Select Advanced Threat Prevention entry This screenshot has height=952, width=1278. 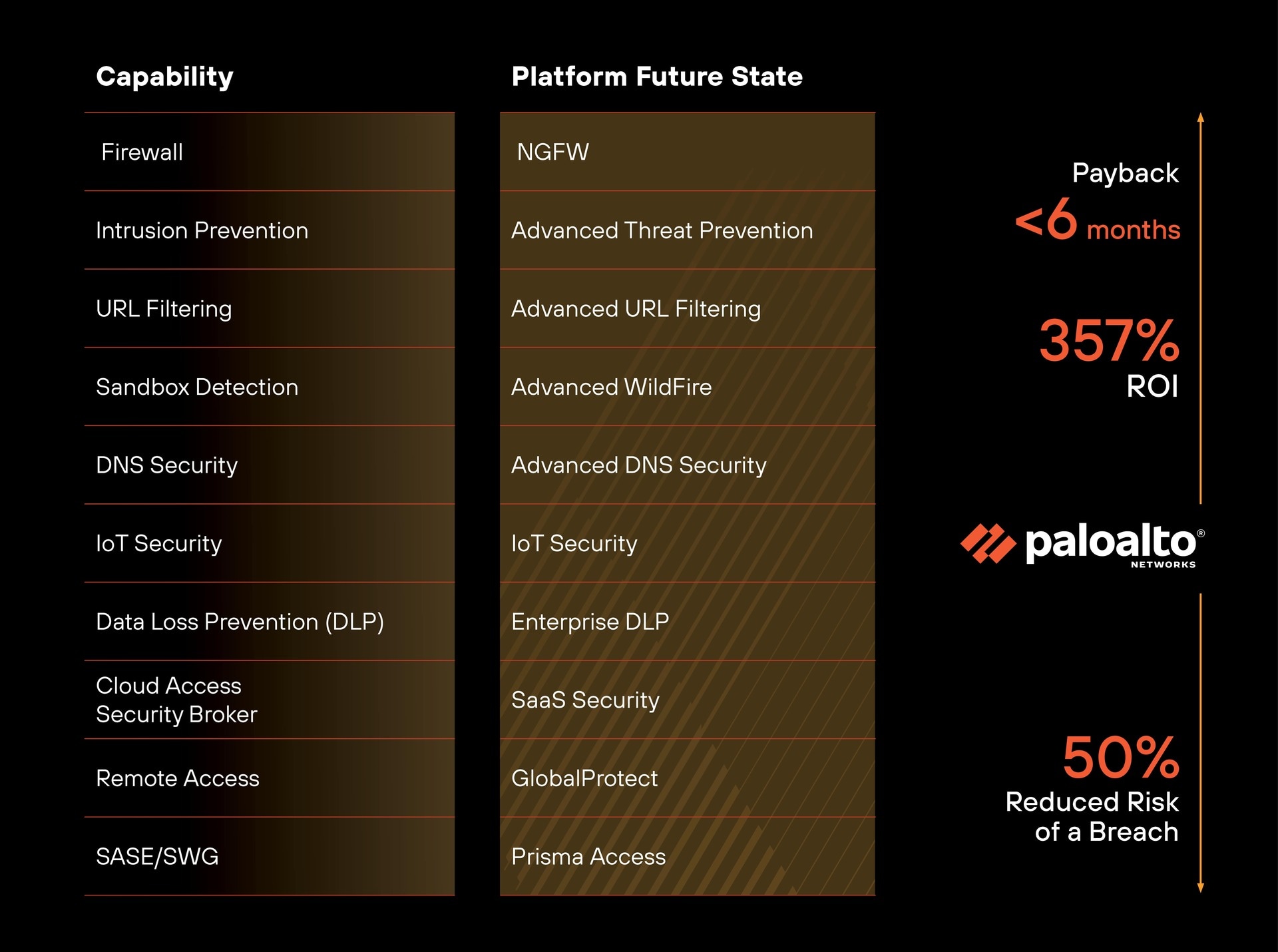tap(662, 230)
